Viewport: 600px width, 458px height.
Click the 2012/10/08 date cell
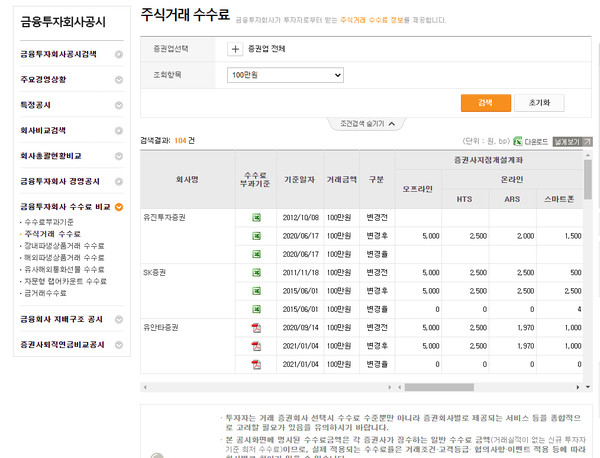pos(301,218)
